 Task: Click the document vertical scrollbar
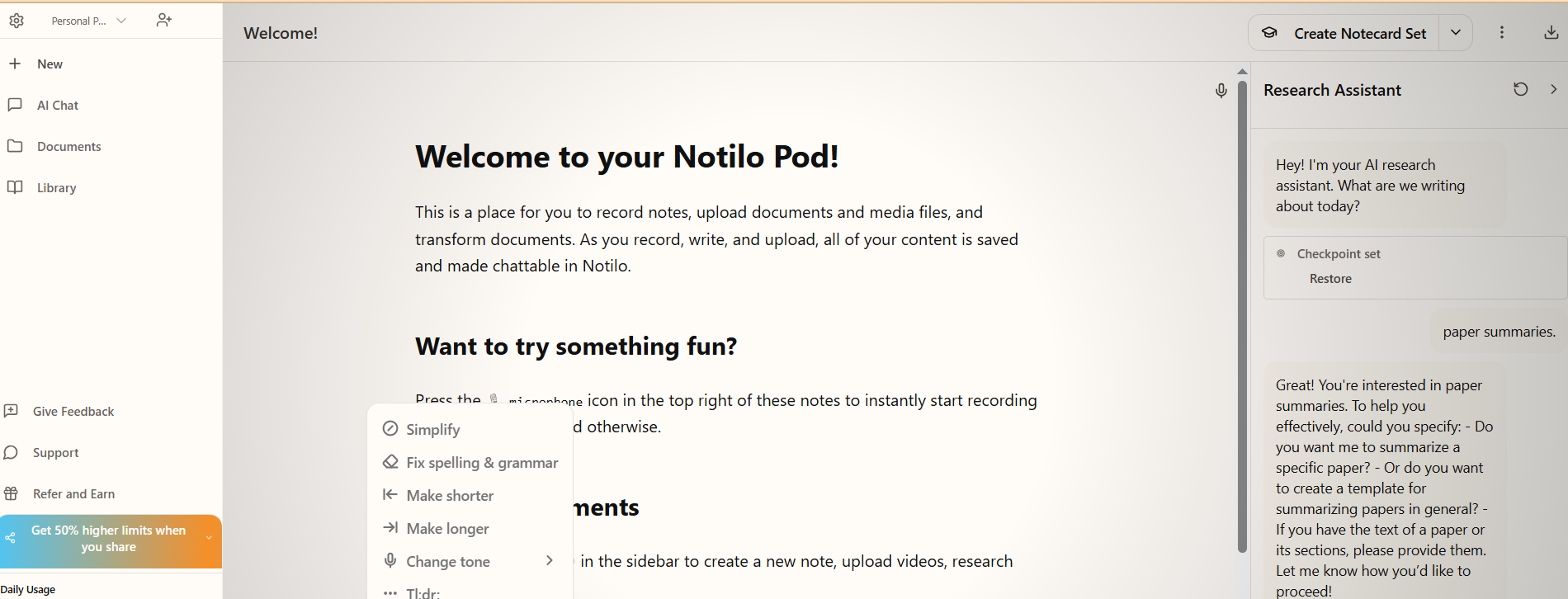(1242, 316)
